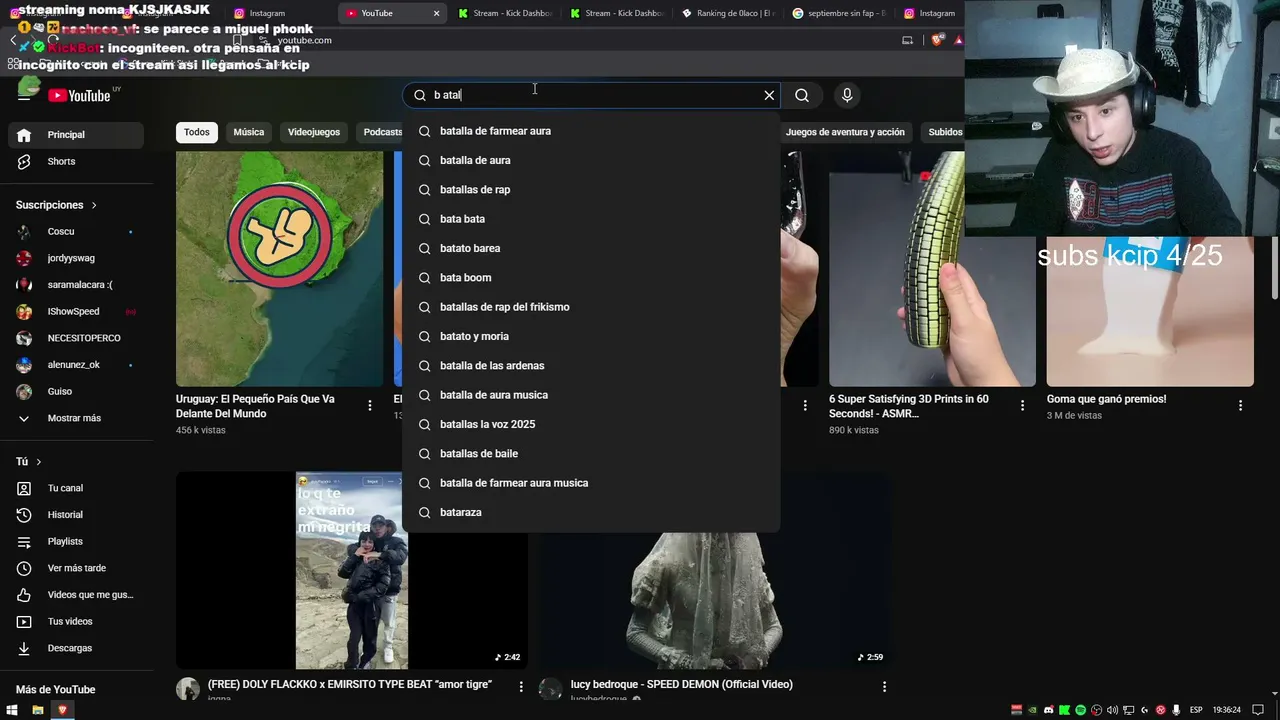Open the 3D printed corn video thumbnail
This screenshot has width=1280, height=720.
pyautogui.click(x=932, y=269)
